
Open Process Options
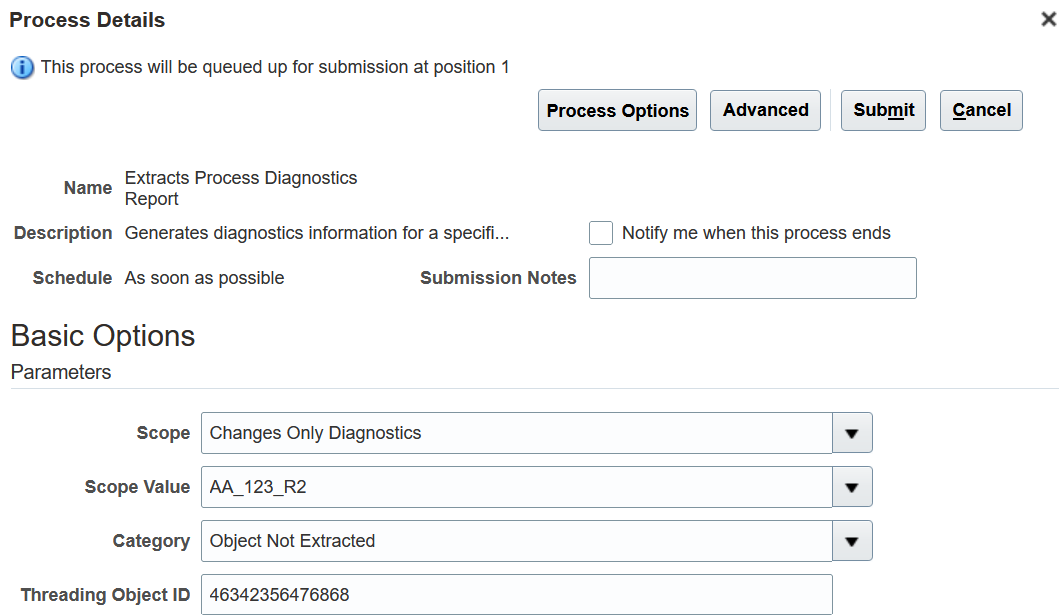coord(617,111)
